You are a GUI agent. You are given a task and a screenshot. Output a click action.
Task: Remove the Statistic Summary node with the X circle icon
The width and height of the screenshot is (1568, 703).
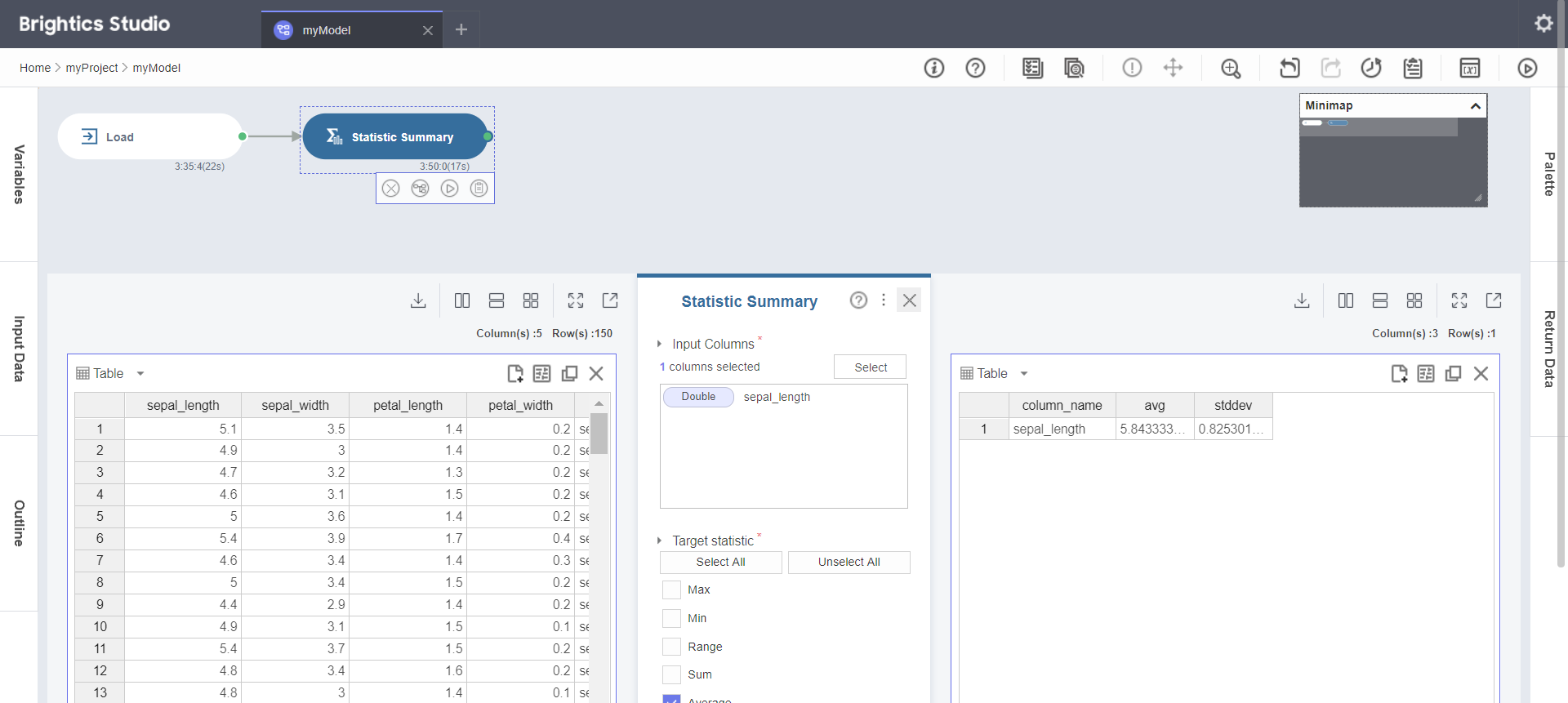coord(391,189)
